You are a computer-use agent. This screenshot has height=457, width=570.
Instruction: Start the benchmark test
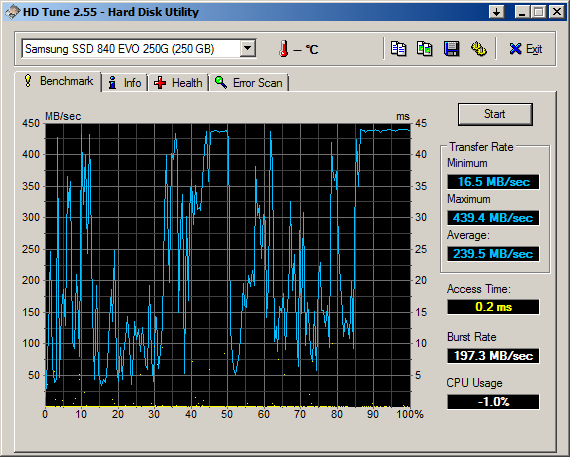(x=495, y=114)
